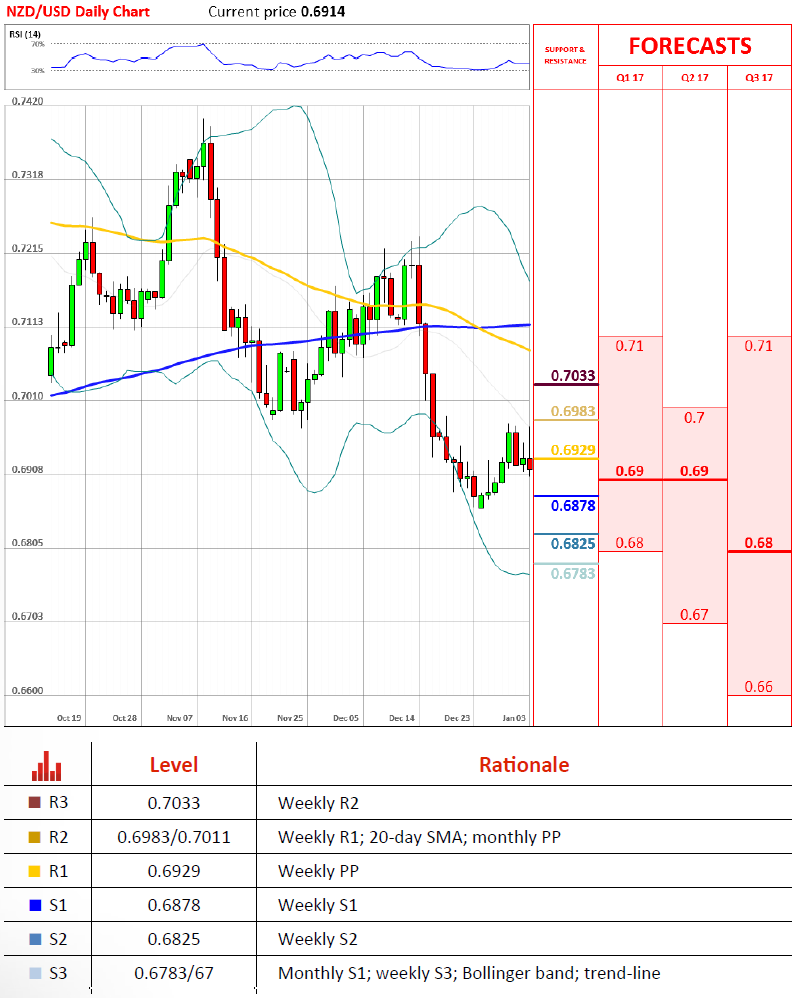802x998 pixels.
Task: Select the Q3 17 forecast column header
Action: (759, 78)
